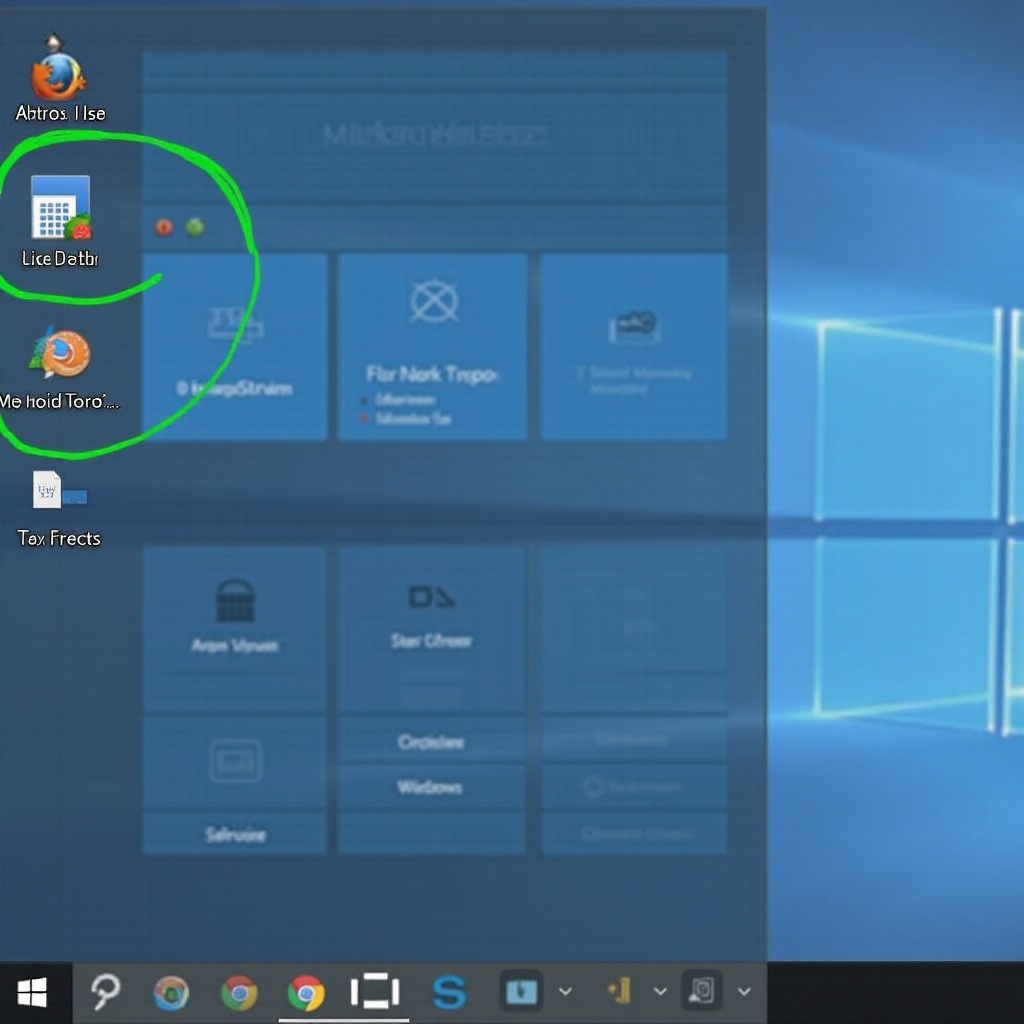Select the first bullet under "Flar Nork Trepo"
This screenshot has width=1024, height=1024.
coord(407,400)
